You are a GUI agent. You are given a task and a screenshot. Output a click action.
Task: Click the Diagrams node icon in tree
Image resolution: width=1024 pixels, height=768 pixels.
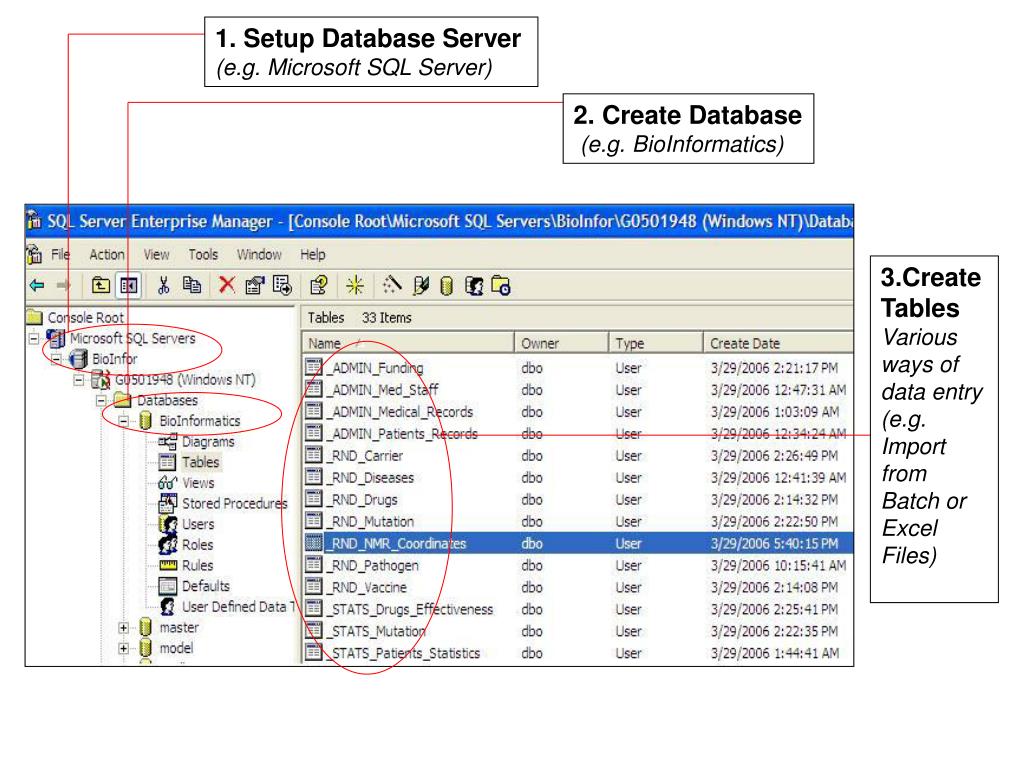click(168, 441)
